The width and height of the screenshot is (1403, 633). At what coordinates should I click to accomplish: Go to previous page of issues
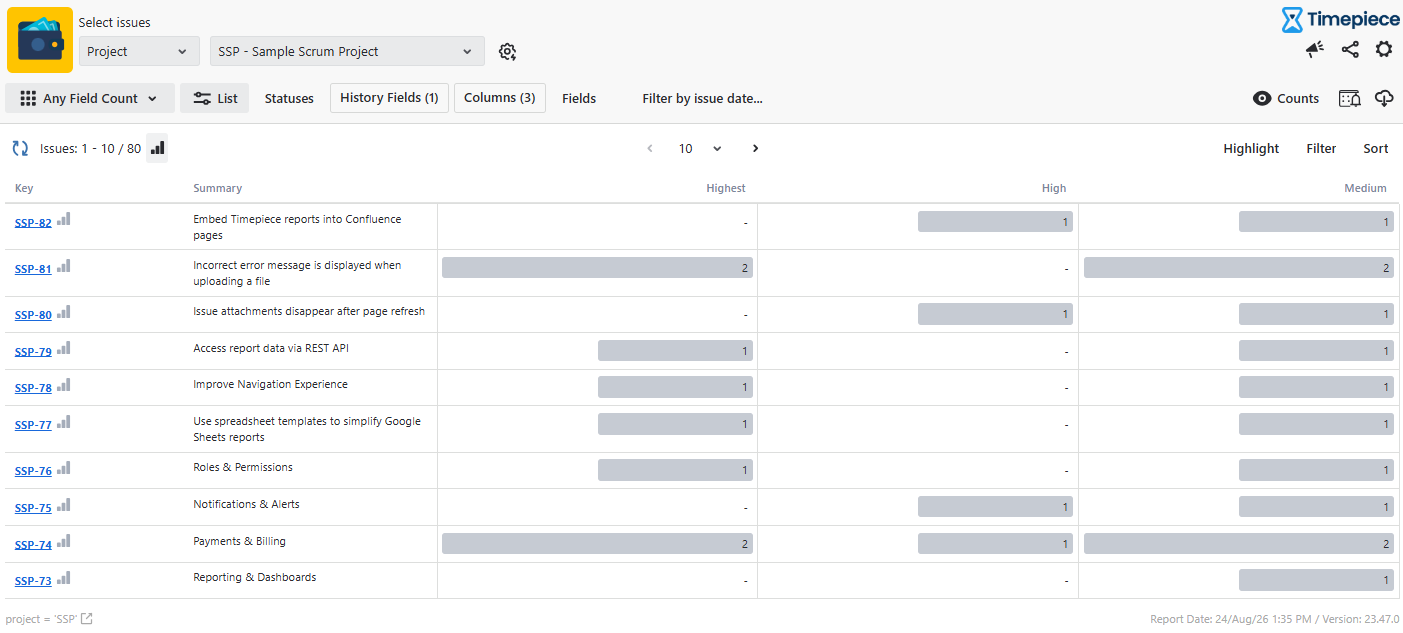click(x=650, y=148)
